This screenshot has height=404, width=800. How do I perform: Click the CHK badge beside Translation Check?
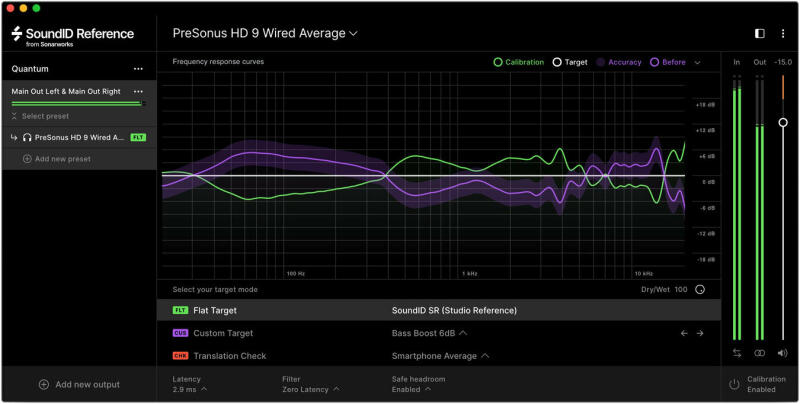(180, 356)
